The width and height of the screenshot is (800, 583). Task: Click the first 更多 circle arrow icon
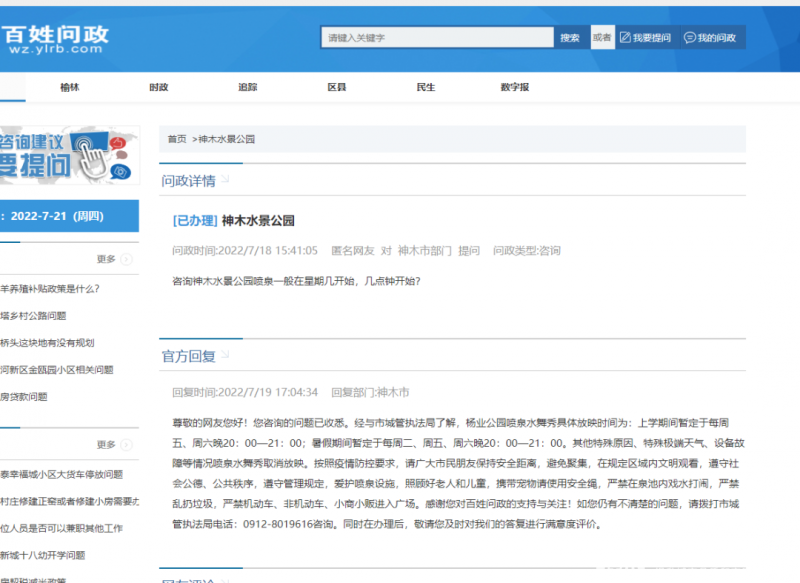127,259
